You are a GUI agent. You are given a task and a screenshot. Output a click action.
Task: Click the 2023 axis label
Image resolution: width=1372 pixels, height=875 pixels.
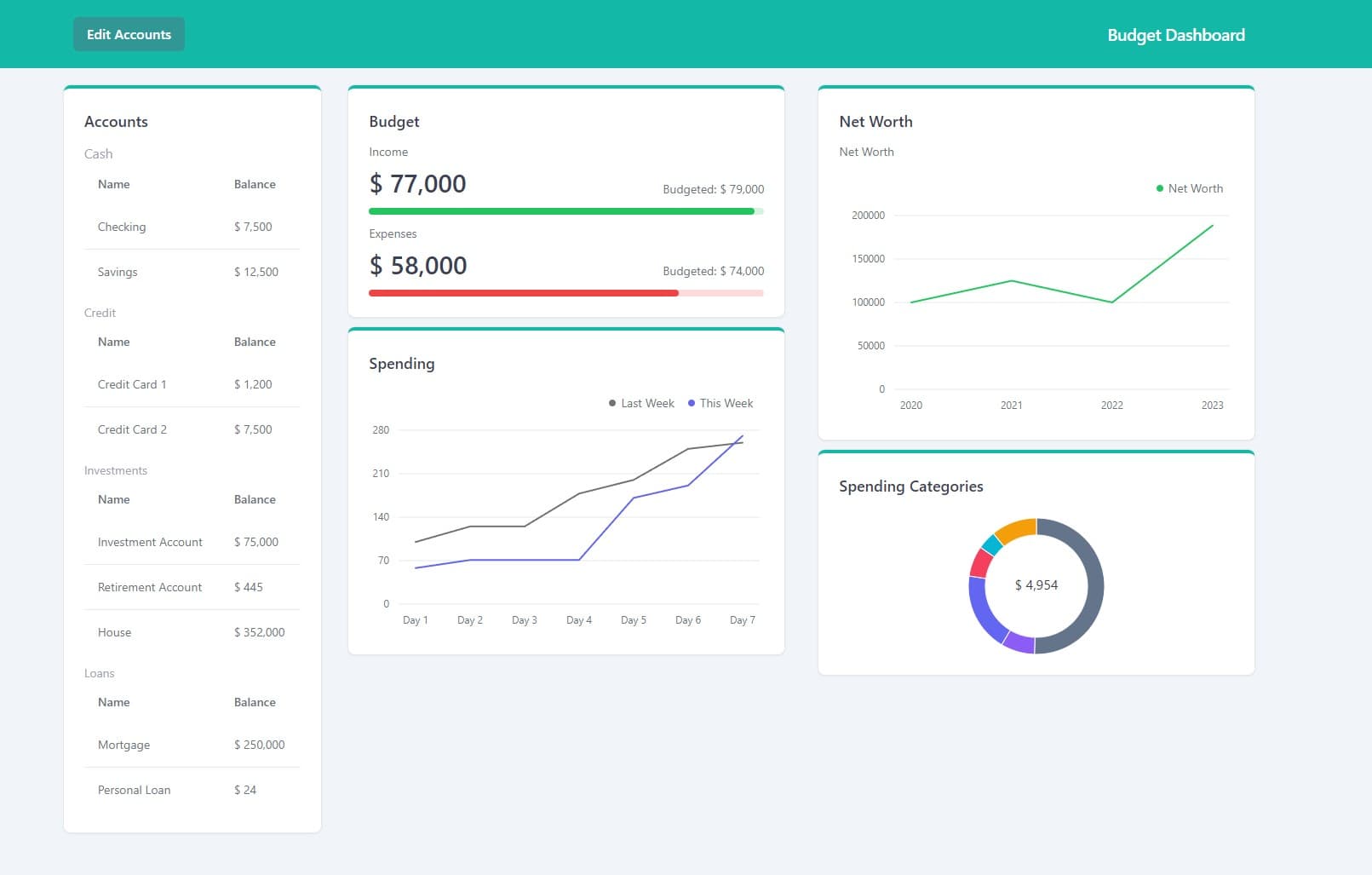1213,406
